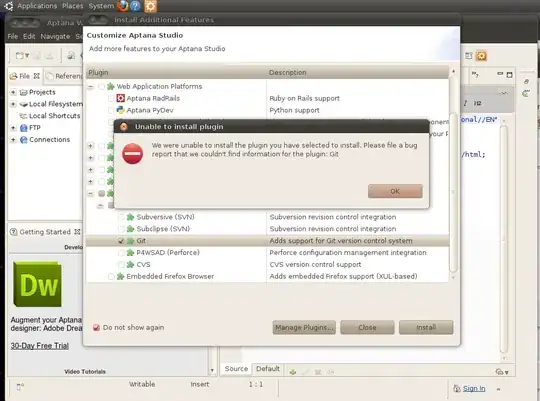Viewport: 540px width, 401px height.
Task: Click the Dreamweaver Dw logo image
Action: click(x=38, y=284)
